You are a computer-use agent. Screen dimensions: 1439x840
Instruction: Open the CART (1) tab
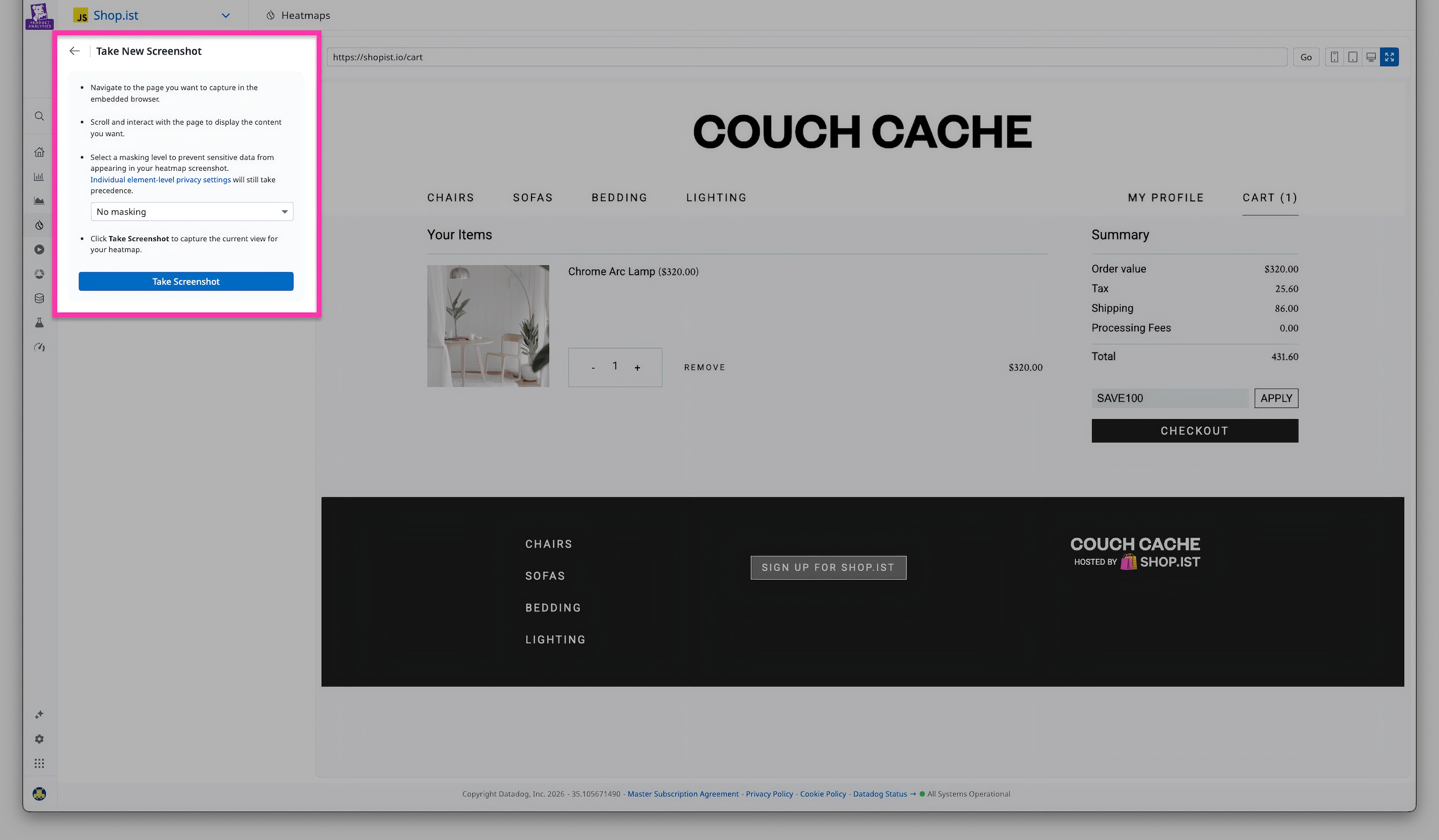[1270, 198]
